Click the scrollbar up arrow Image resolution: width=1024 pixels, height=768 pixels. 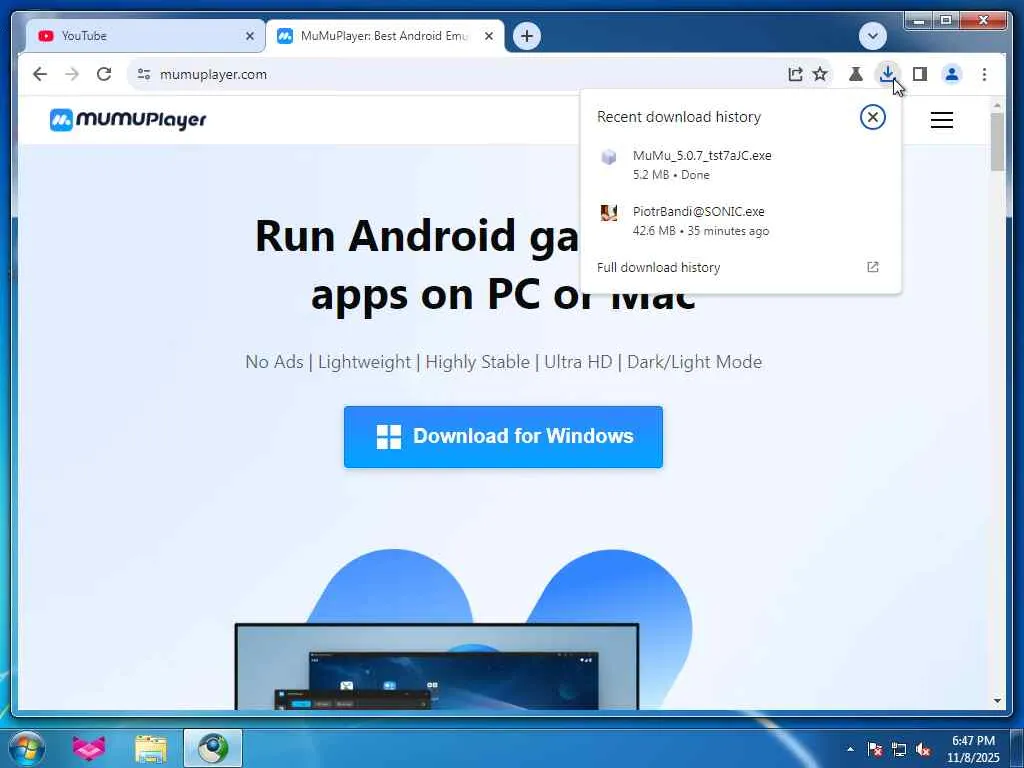pos(997,104)
